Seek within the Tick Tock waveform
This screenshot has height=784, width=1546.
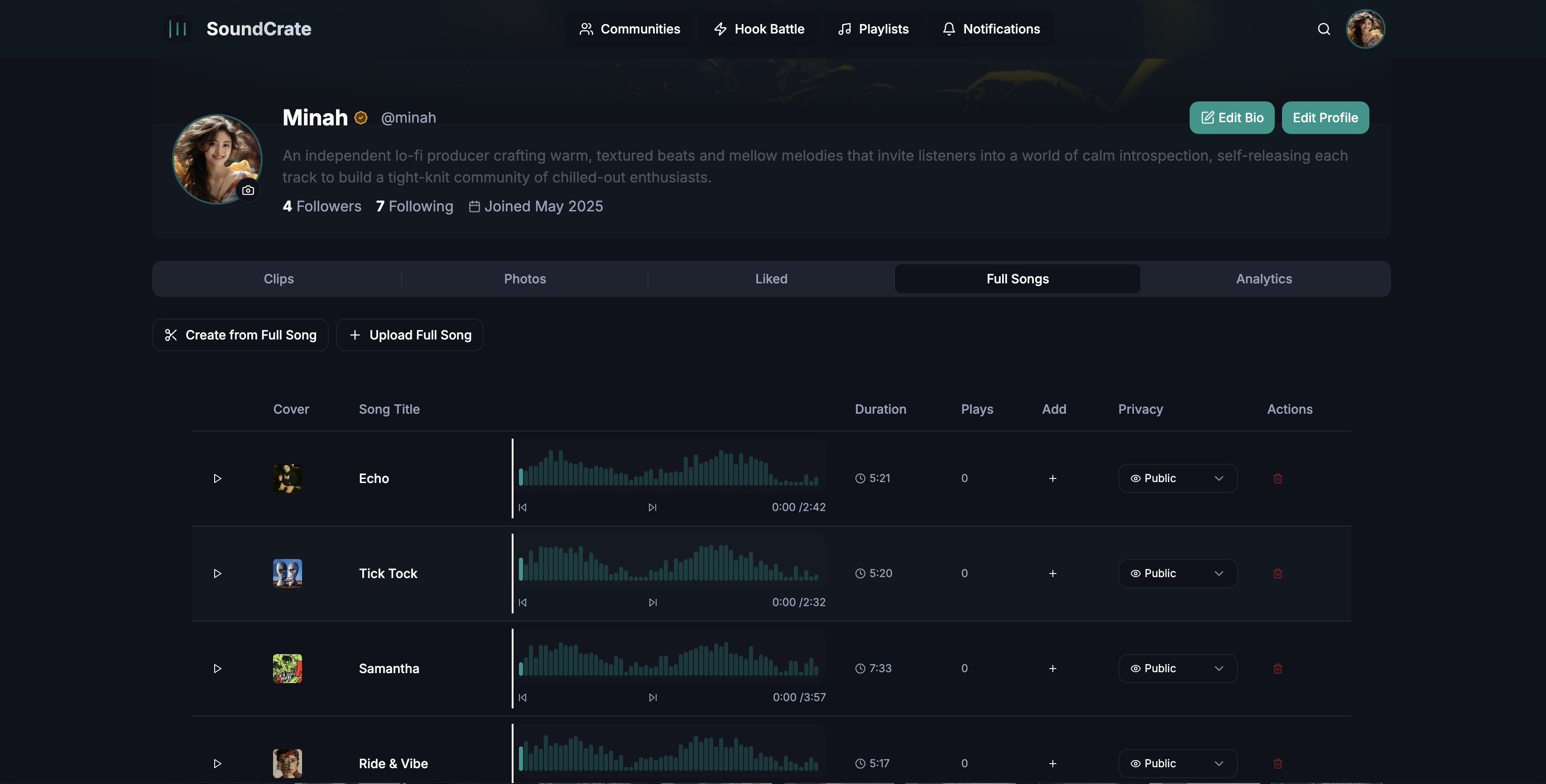pos(668,563)
